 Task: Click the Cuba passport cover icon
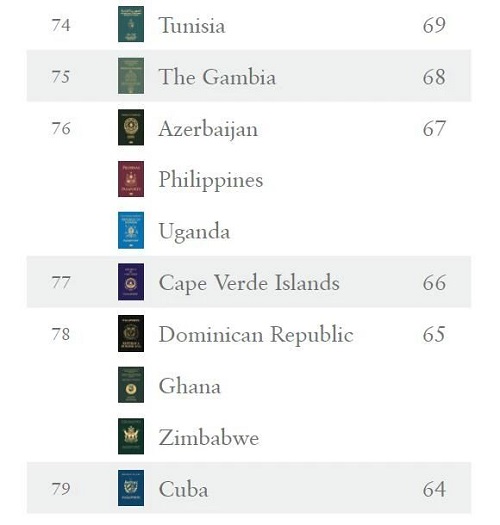coord(131,488)
